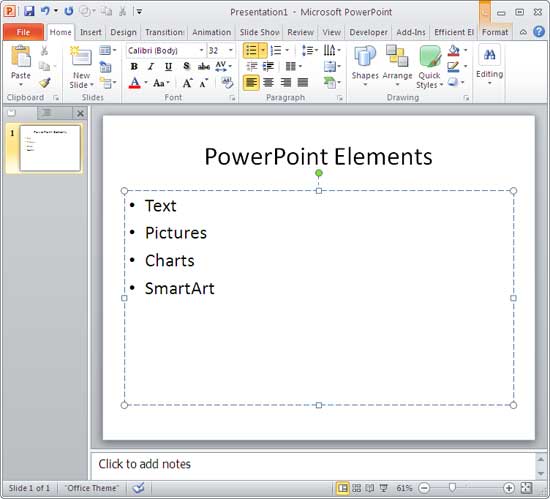Click Zoom Out minus button
This screenshot has width=550, height=499.
click(424, 488)
